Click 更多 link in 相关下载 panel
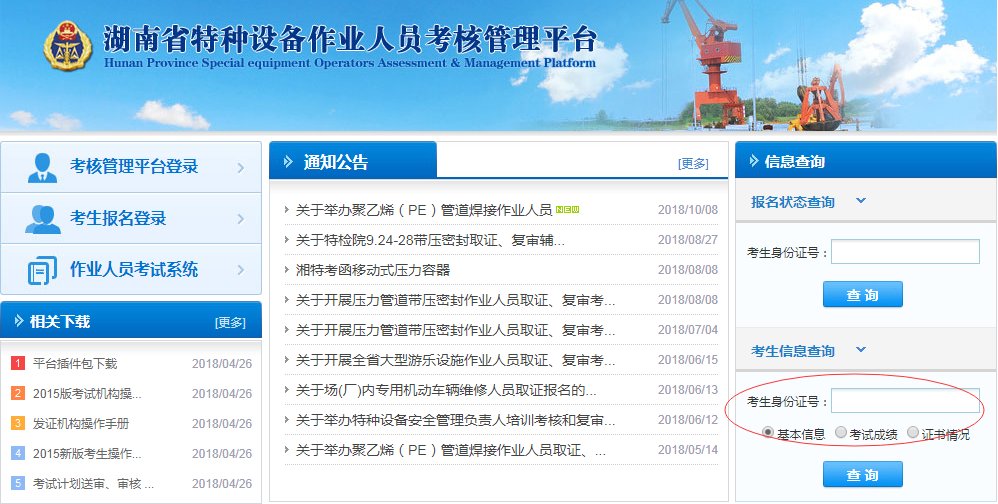The image size is (998, 504). tap(230, 323)
